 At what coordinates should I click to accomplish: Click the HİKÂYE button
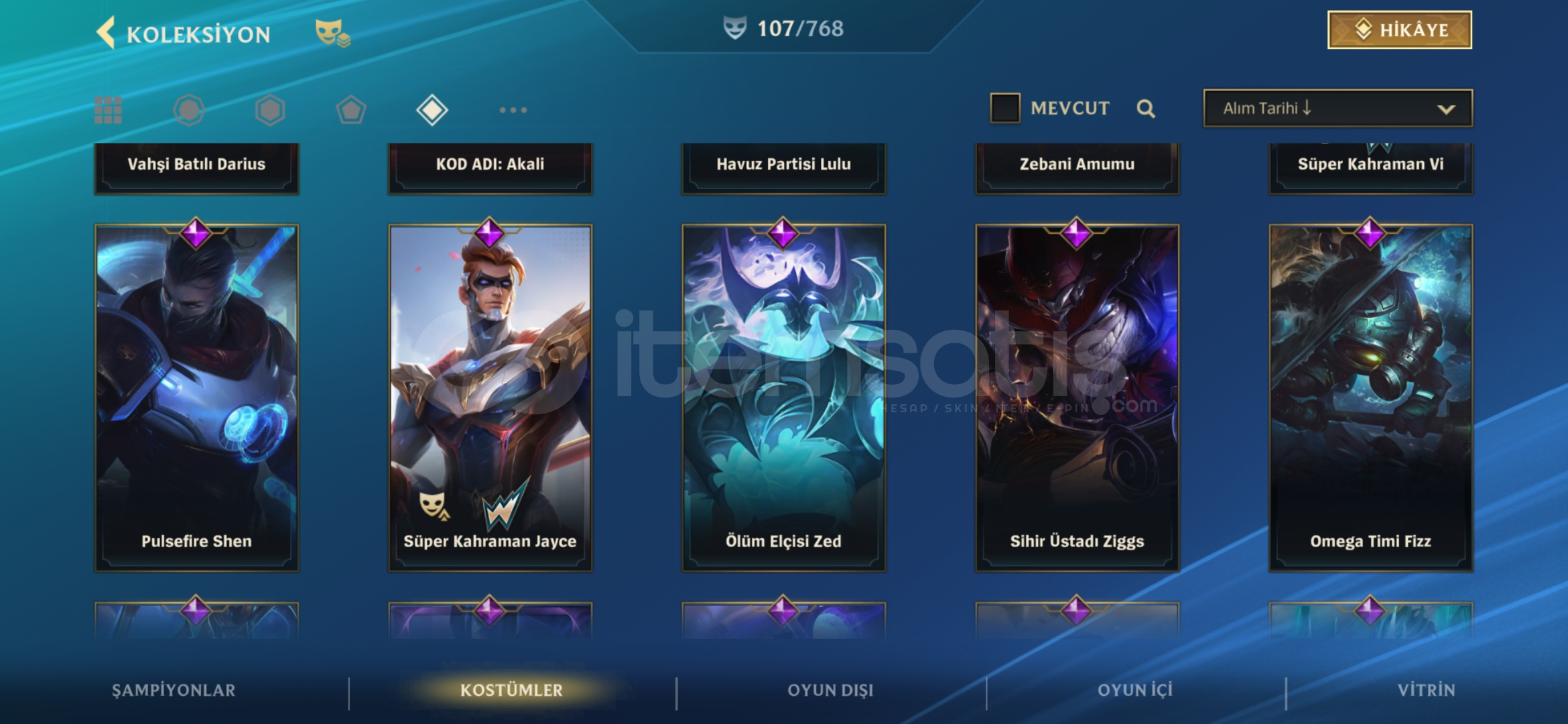1400,30
